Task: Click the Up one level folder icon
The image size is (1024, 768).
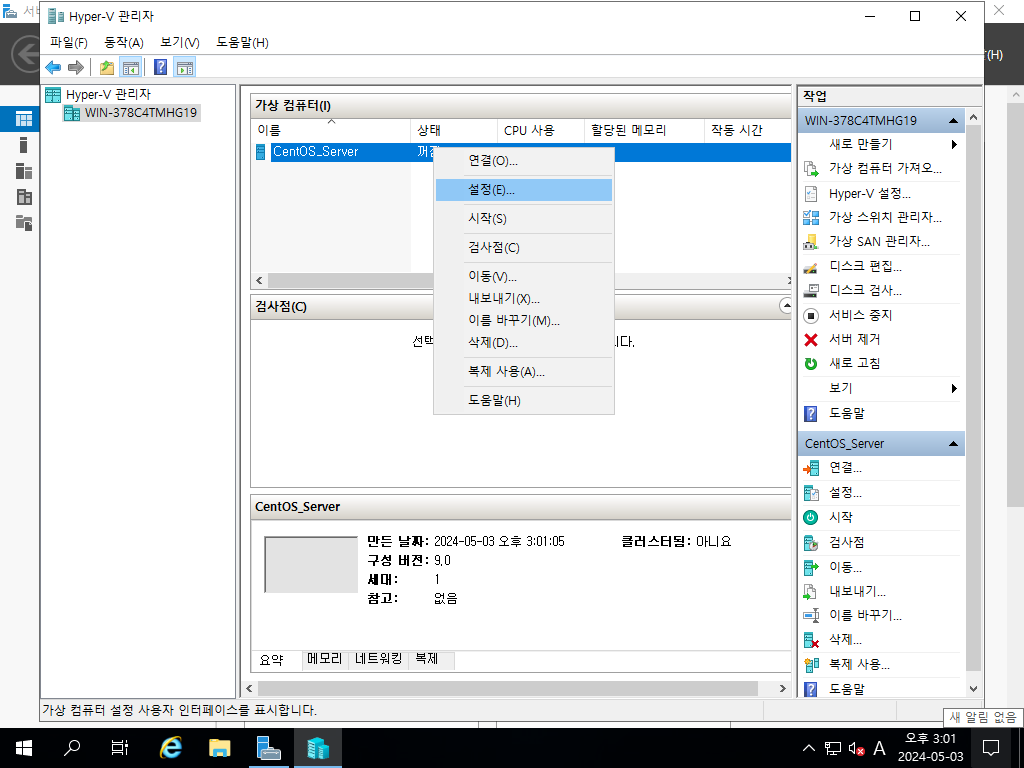Action: 107,67
